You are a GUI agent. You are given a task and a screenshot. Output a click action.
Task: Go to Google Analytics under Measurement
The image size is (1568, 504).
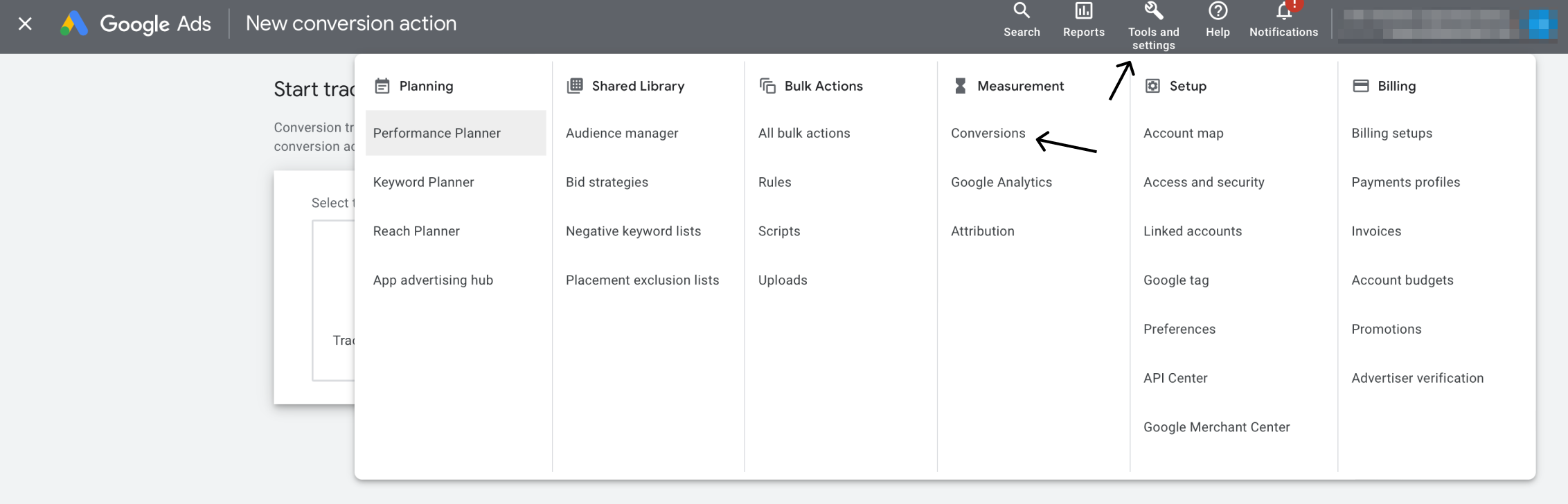[x=1001, y=182]
